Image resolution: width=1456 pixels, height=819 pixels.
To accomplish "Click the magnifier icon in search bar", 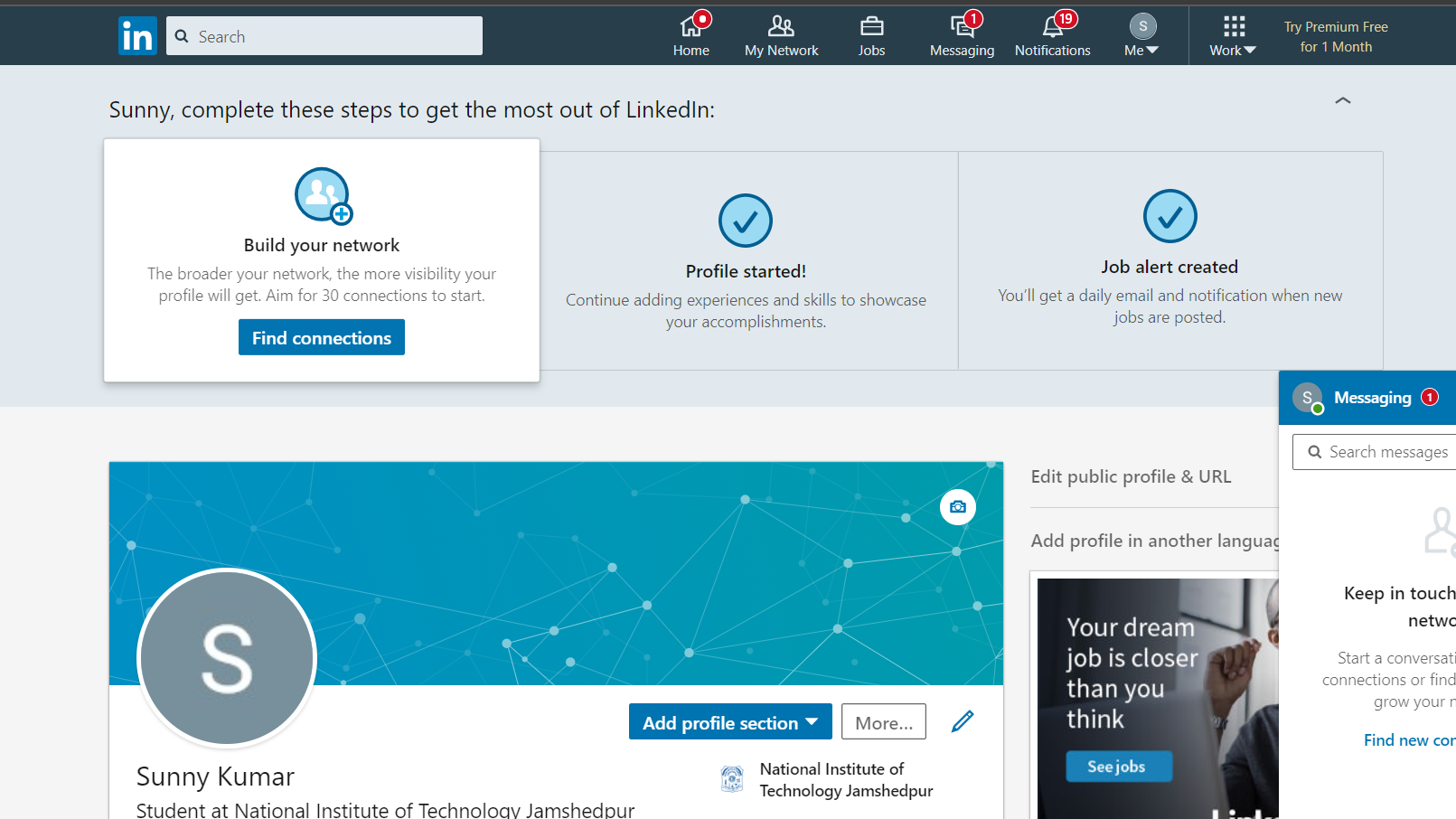I will [182, 36].
